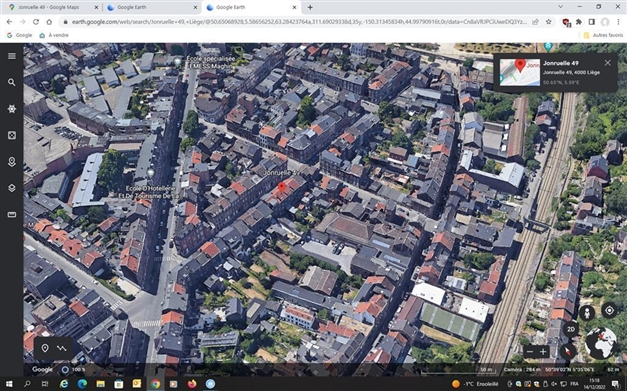Fly to my location button
The image size is (627, 391).
click(x=609, y=311)
